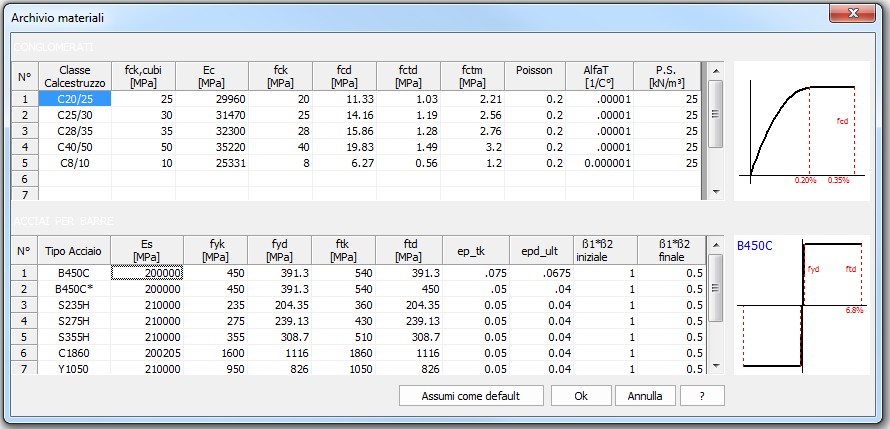Click the epd_ult value .0675 cell
Image resolution: width=890 pixels, height=429 pixels.
point(541,273)
